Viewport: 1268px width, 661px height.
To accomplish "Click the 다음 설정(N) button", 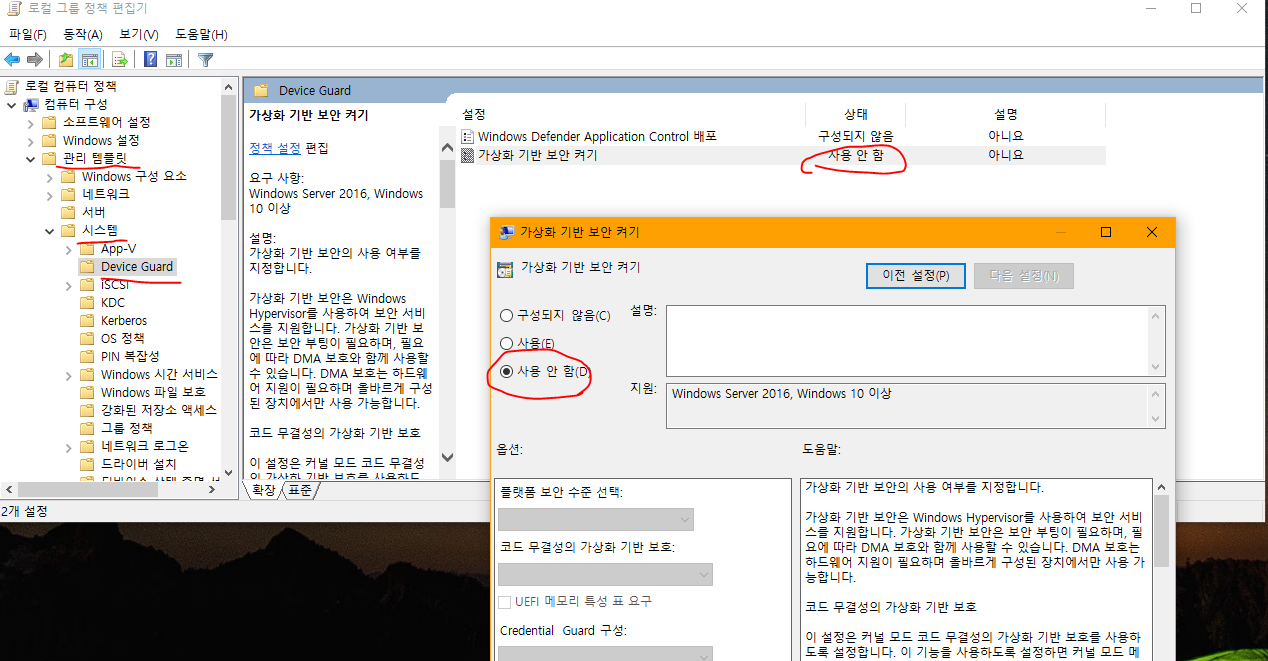I will click(x=1024, y=276).
